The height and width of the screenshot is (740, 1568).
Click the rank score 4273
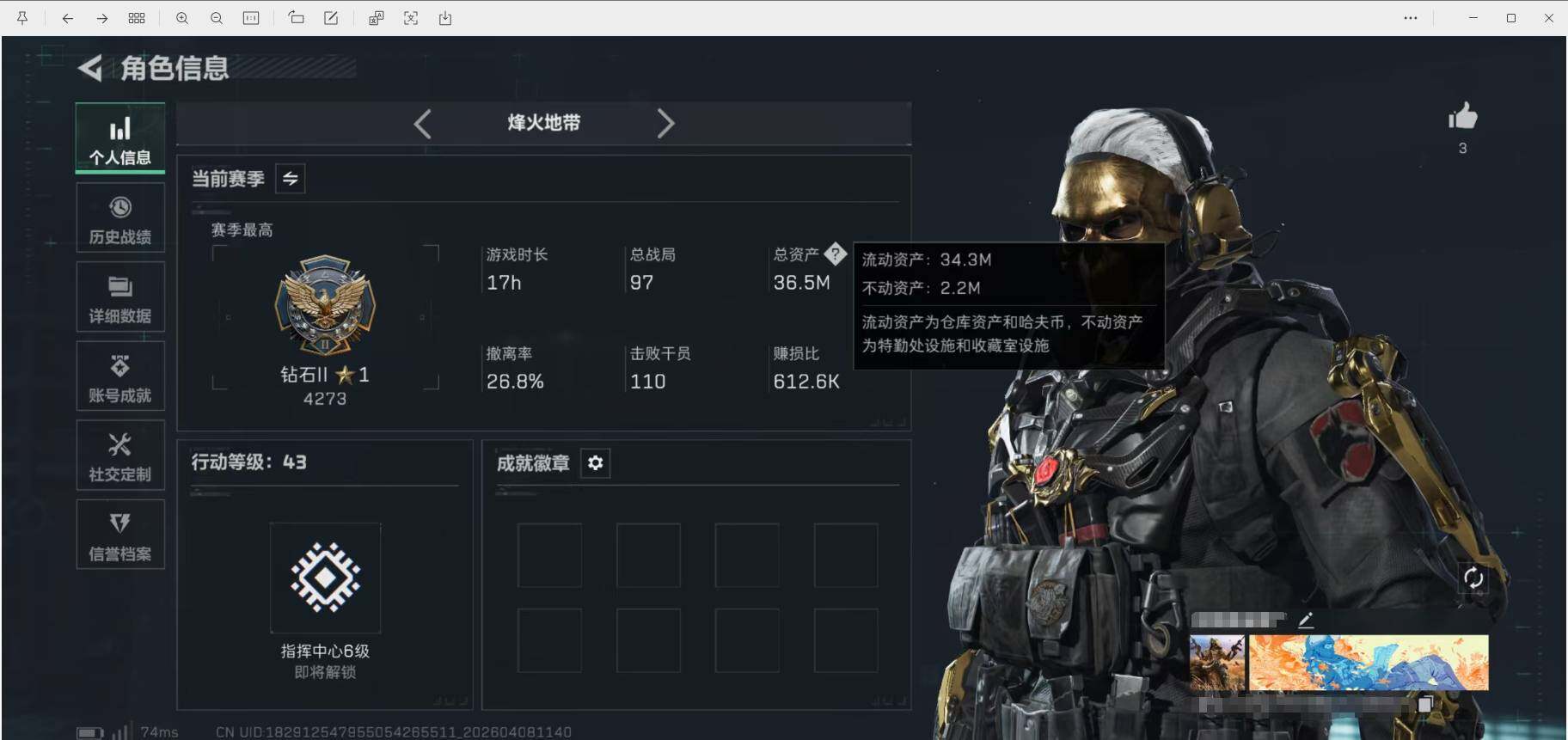pyautogui.click(x=325, y=399)
